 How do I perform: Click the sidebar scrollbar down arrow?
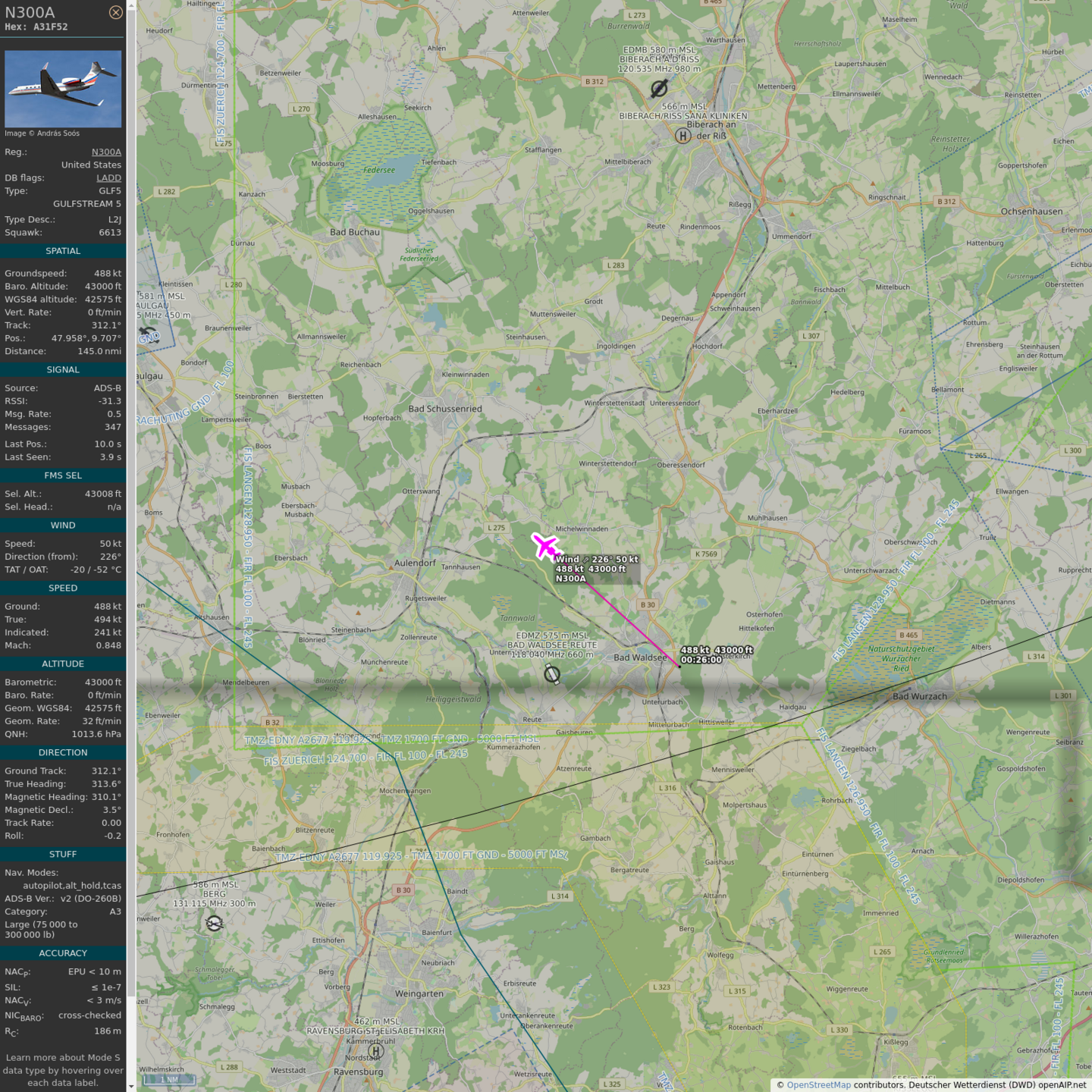[131, 1087]
